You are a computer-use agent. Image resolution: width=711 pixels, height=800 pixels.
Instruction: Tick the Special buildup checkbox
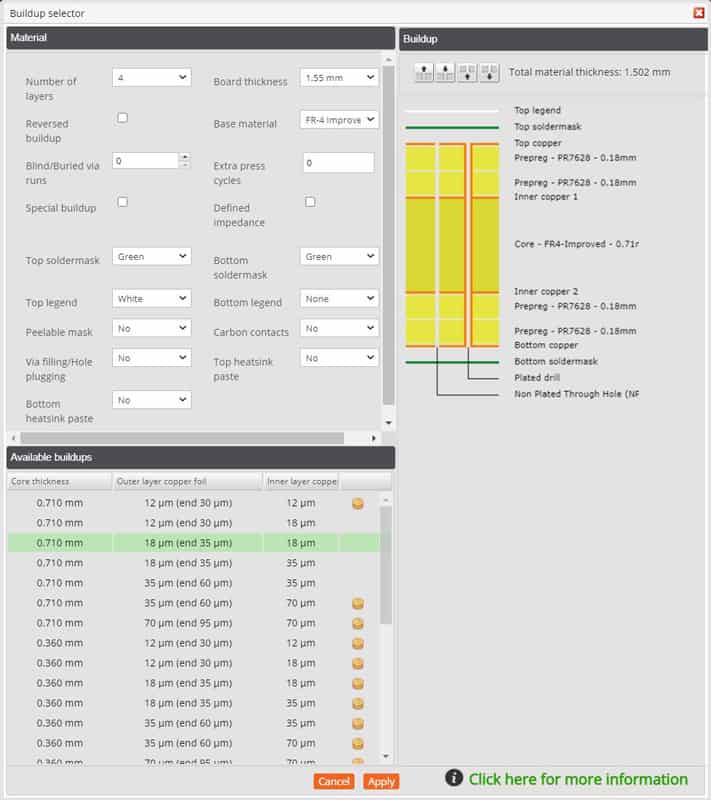pyautogui.click(x=122, y=202)
